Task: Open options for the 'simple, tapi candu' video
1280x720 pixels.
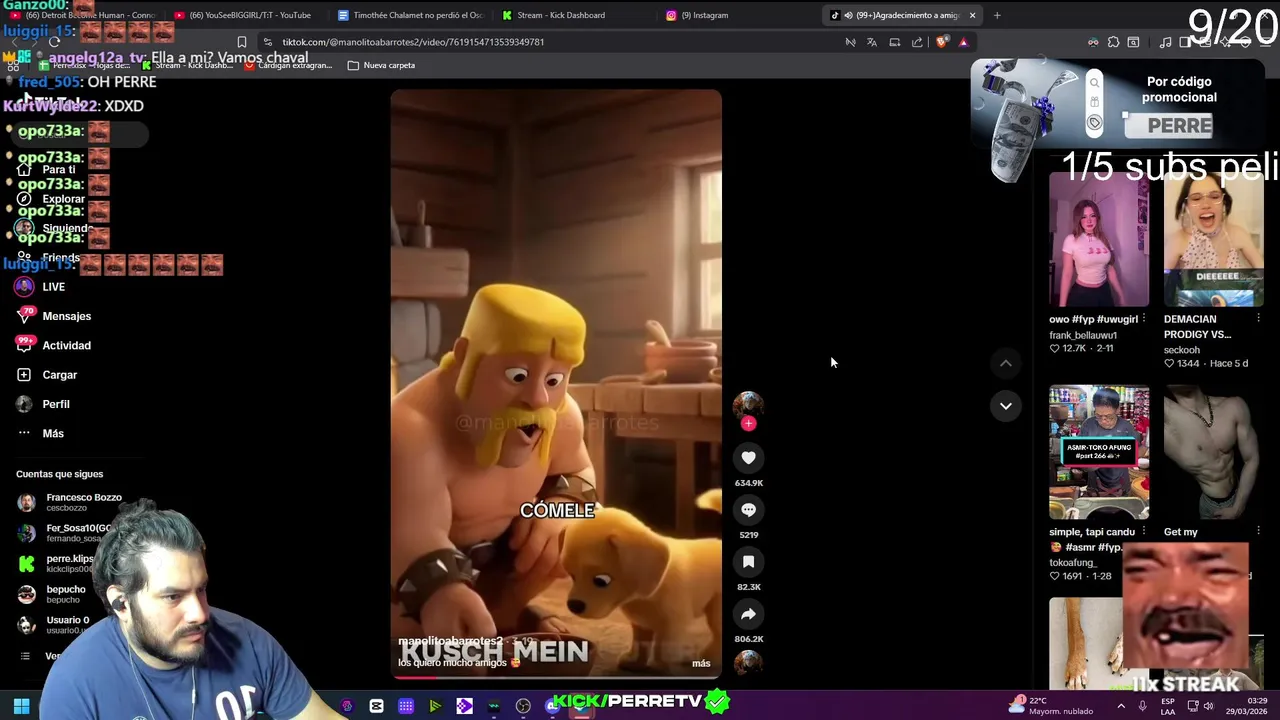Action: pyautogui.click(x=1143, y=532)
